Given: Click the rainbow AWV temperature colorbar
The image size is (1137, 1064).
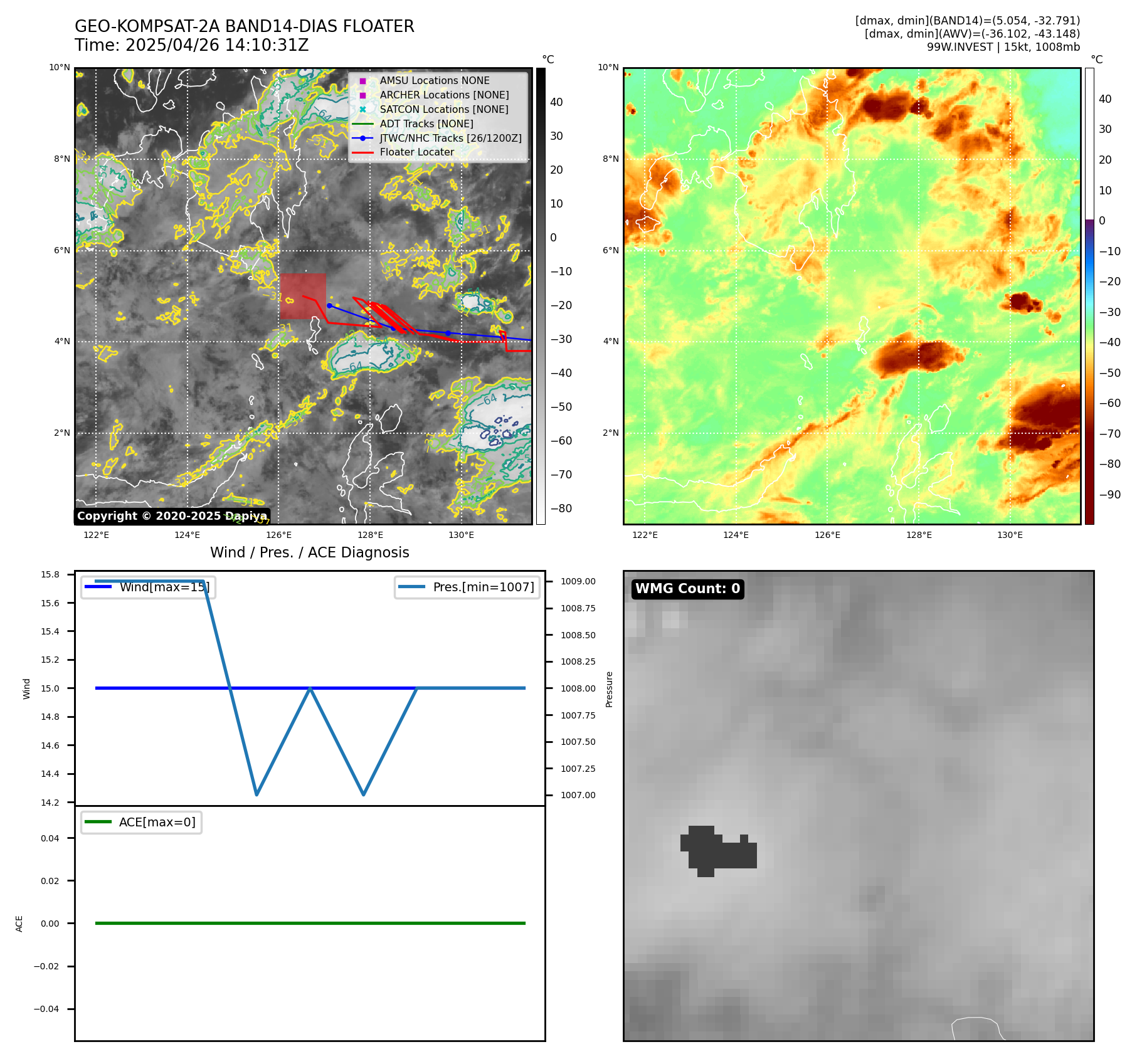Looking at the screenshot, I should (1089, 296).
